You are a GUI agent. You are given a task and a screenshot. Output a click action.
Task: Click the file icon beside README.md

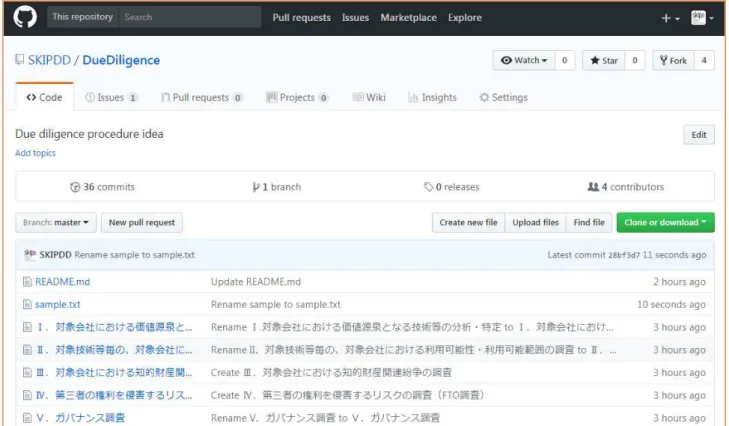coord(27,282)
